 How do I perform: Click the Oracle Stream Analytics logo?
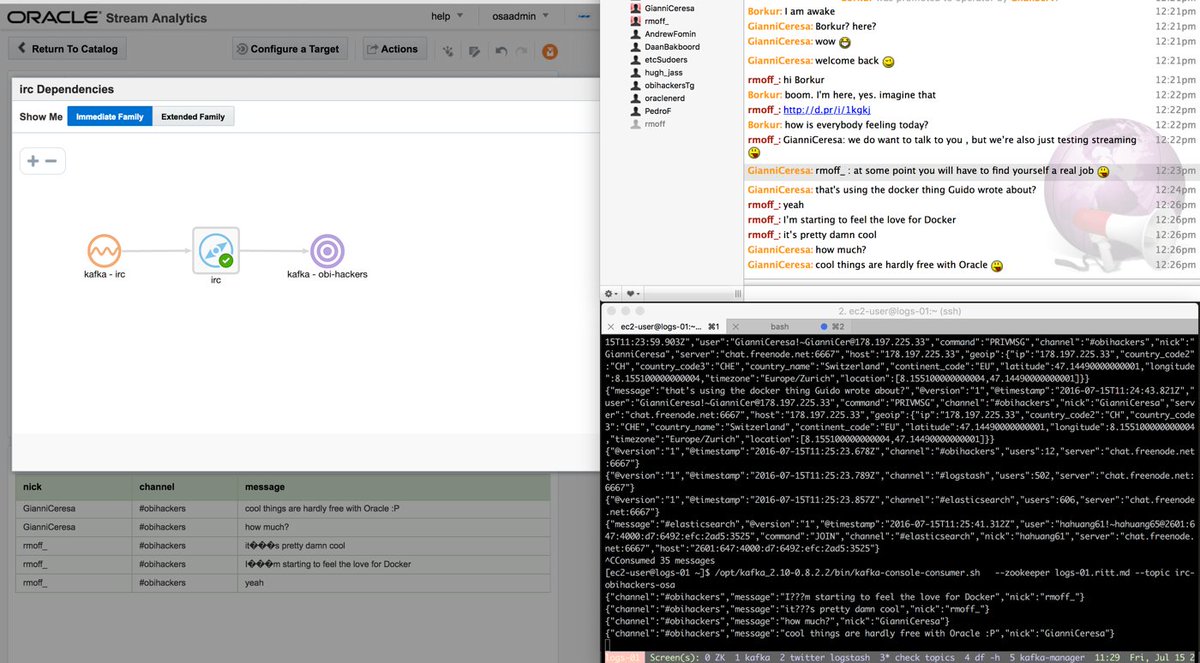coord(107,17)
